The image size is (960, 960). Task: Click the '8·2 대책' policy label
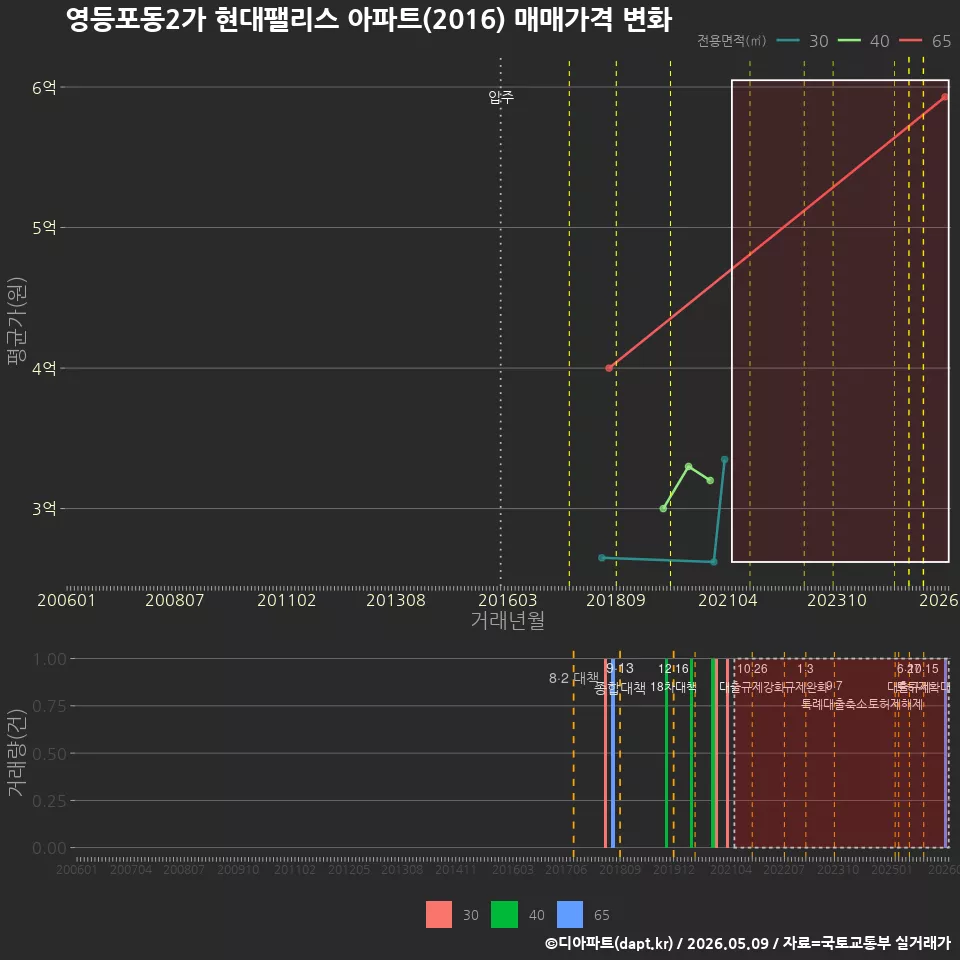tap(574, 678)
